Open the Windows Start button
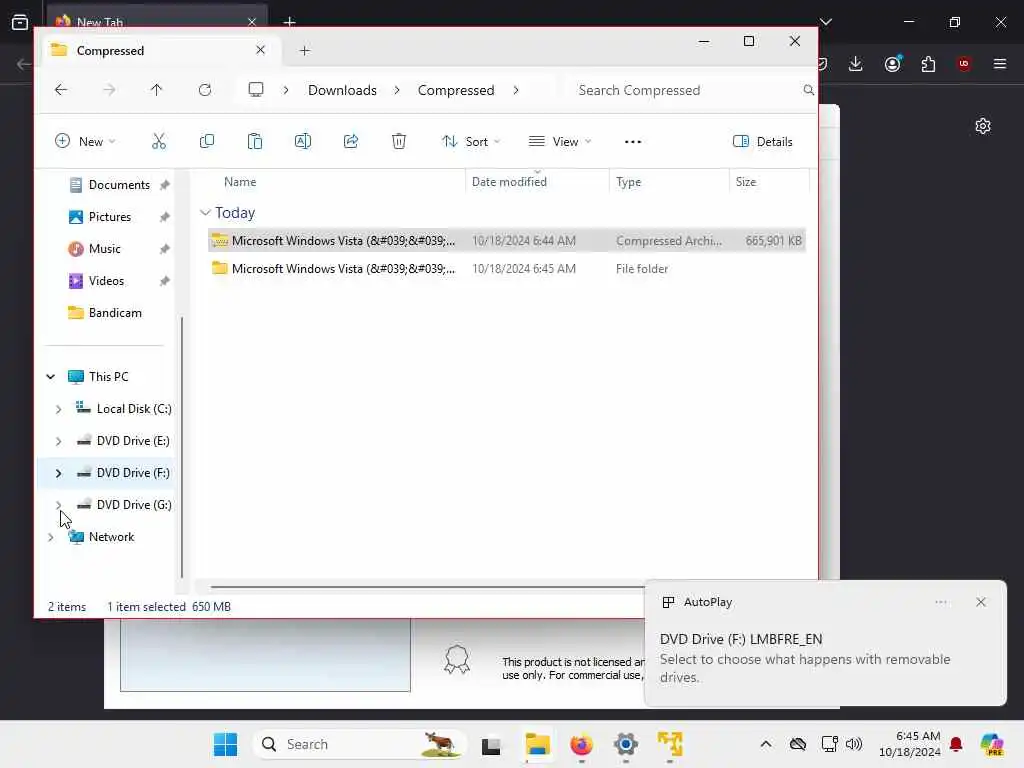The height and width of the screenshot is (768, 1024). pos(225,744)
